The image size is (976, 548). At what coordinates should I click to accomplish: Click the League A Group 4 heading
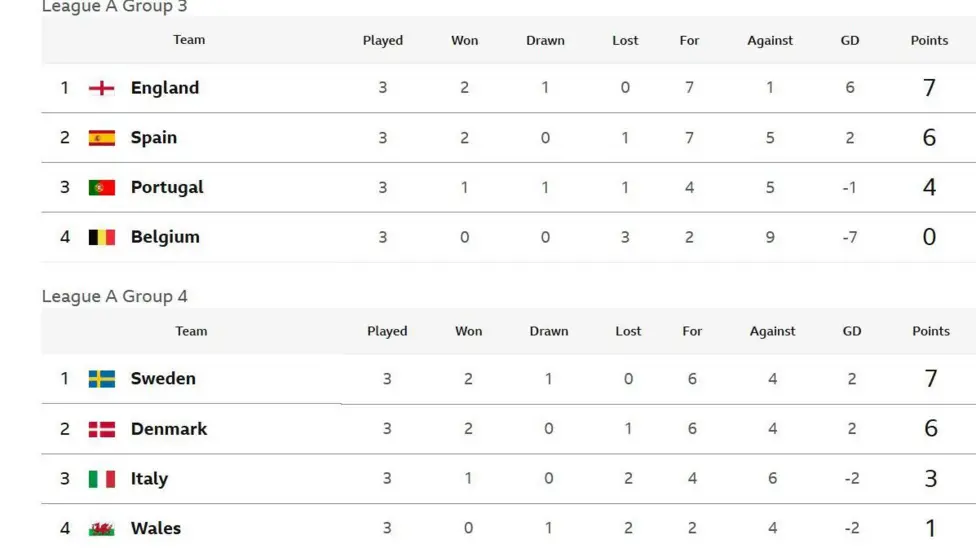(115, 296)
